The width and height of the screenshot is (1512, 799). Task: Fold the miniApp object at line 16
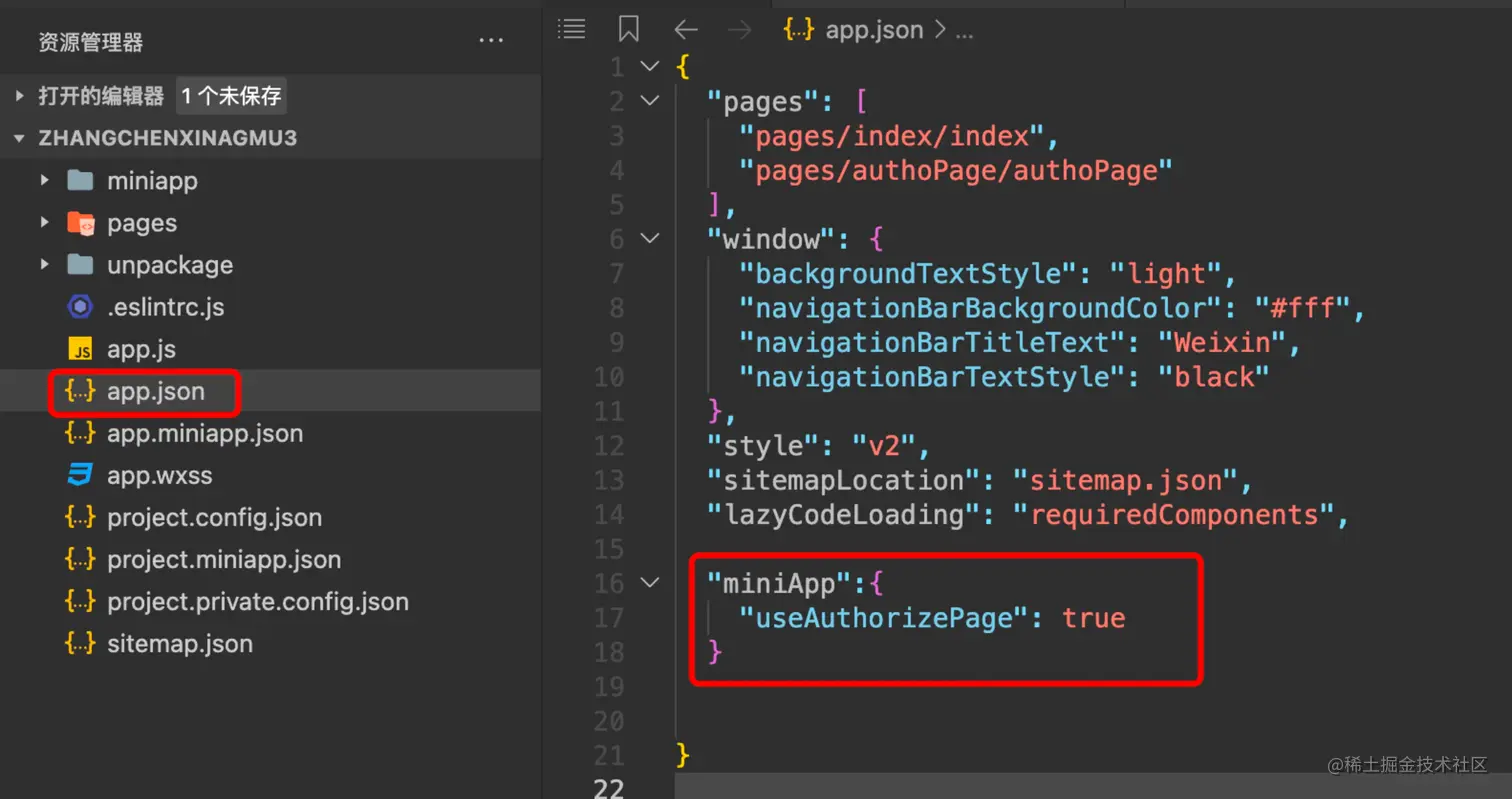650,583
